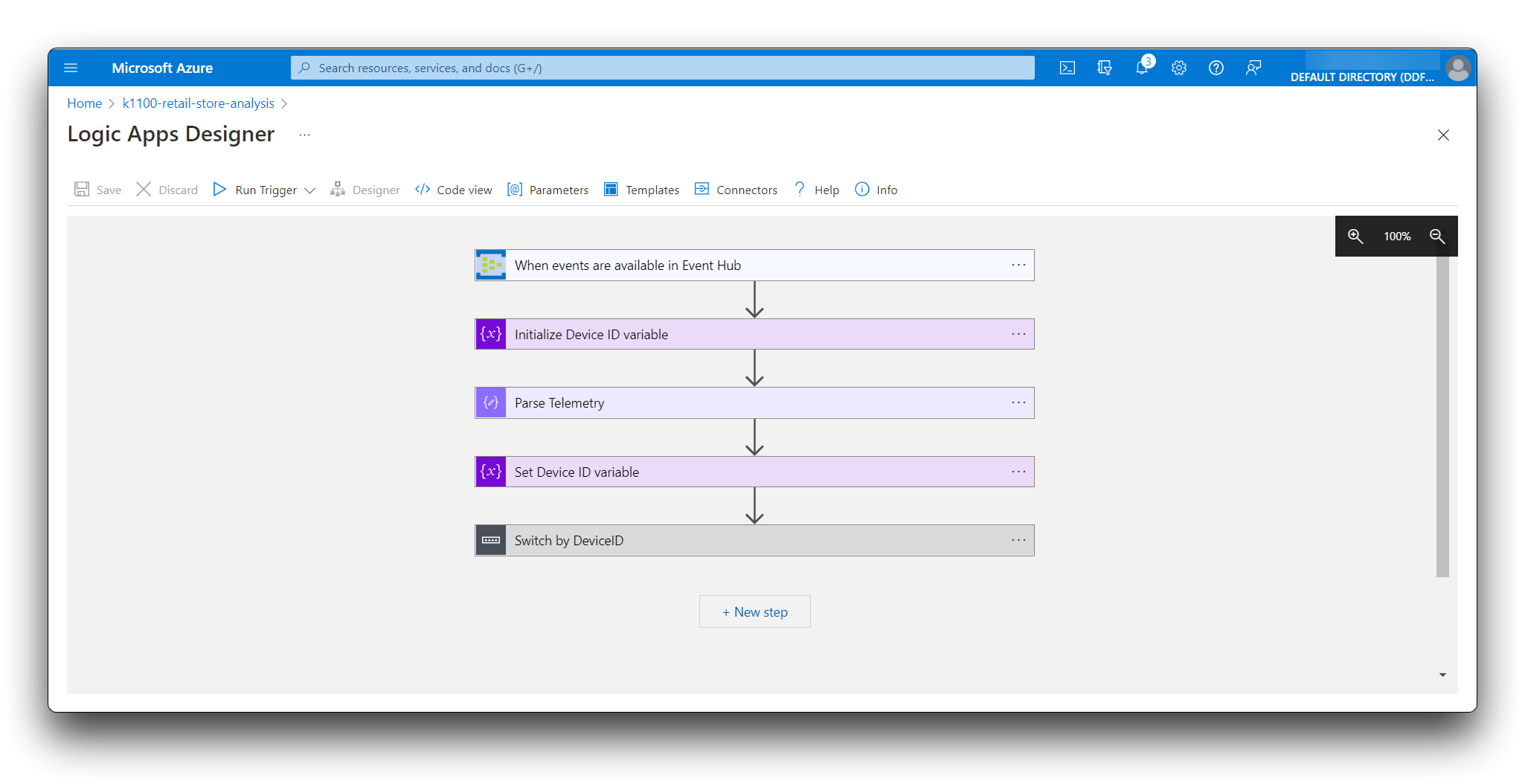Expand the 'Parse Telemetry' step

(x=754, y=402)
